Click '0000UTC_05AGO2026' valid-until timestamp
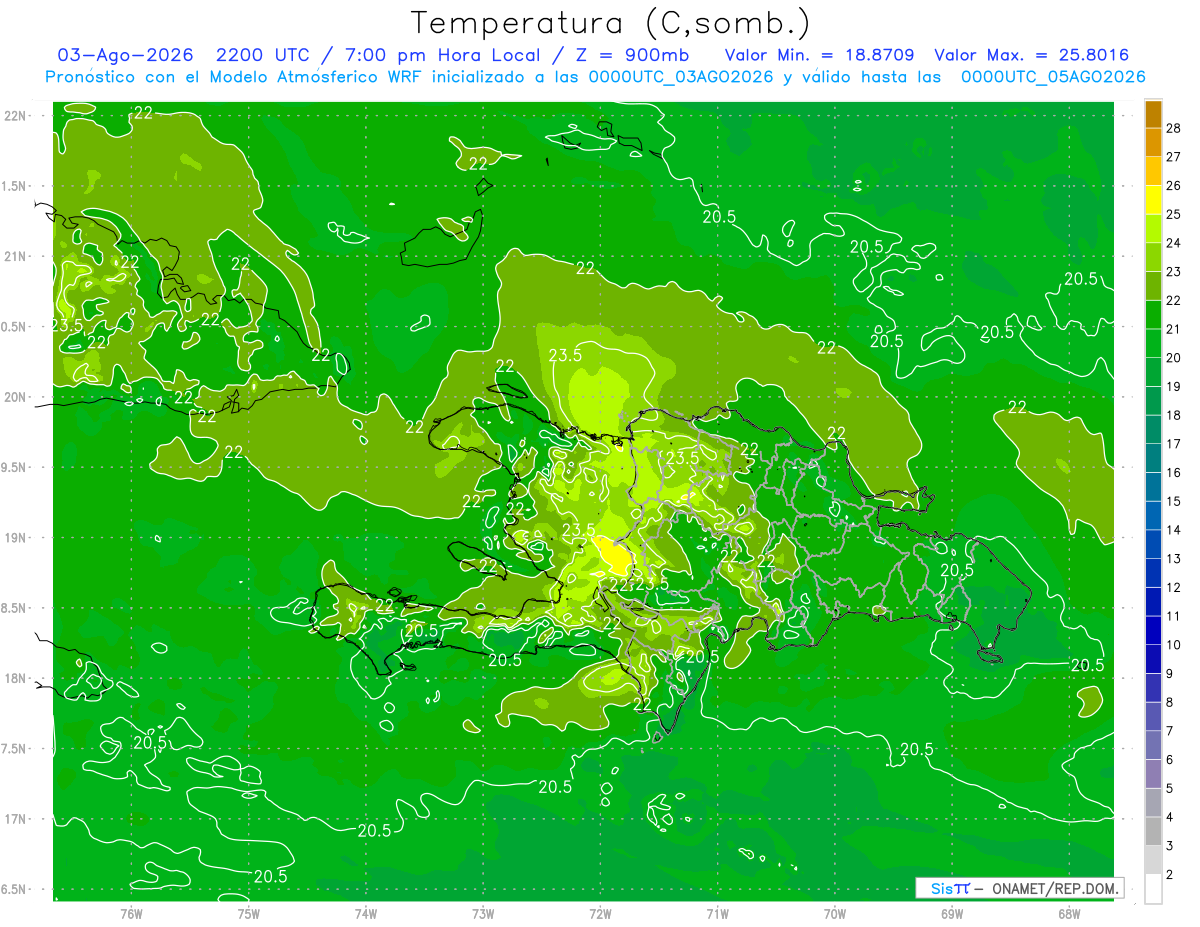This screenshot has width=1200, height=927. click(1053, 77)
